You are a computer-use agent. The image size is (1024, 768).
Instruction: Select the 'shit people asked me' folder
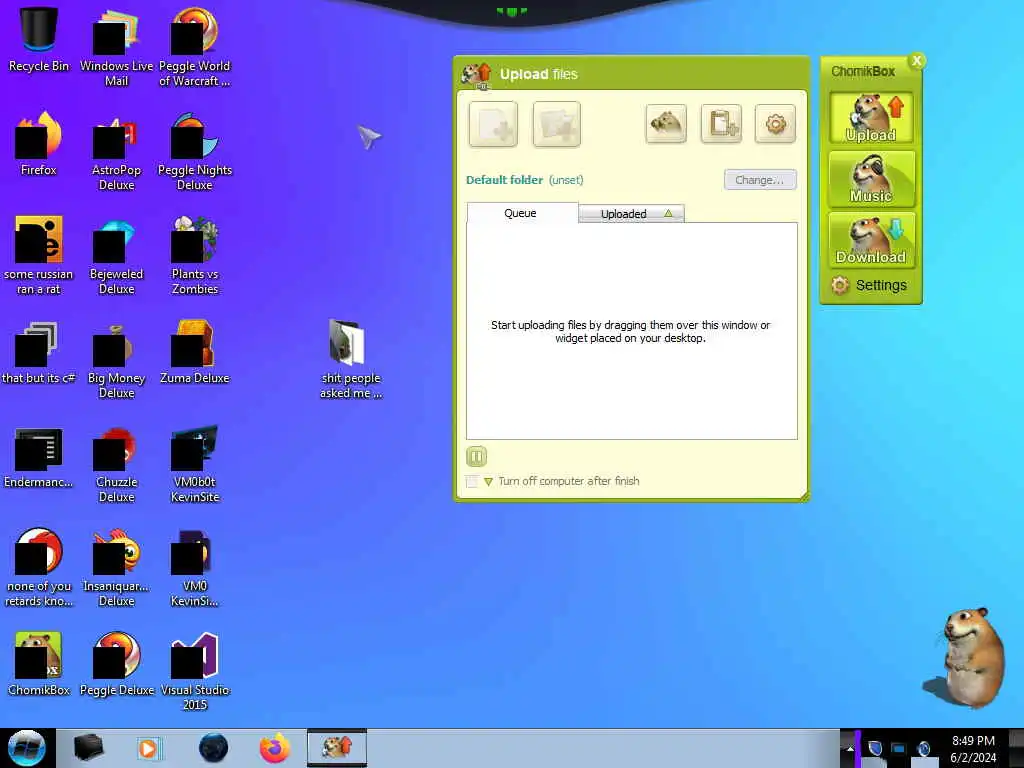[351, 359]
